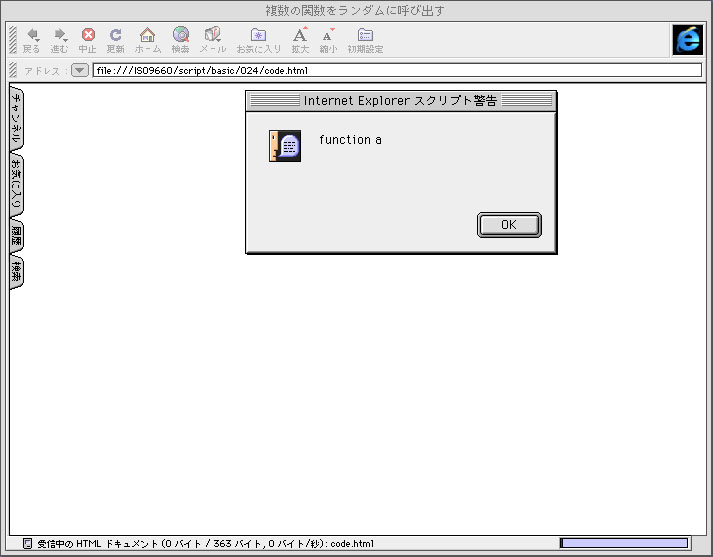Open the Channels (チャンネル) side tab
This screenshot has width=713, height=557.
tap(16, 118)
